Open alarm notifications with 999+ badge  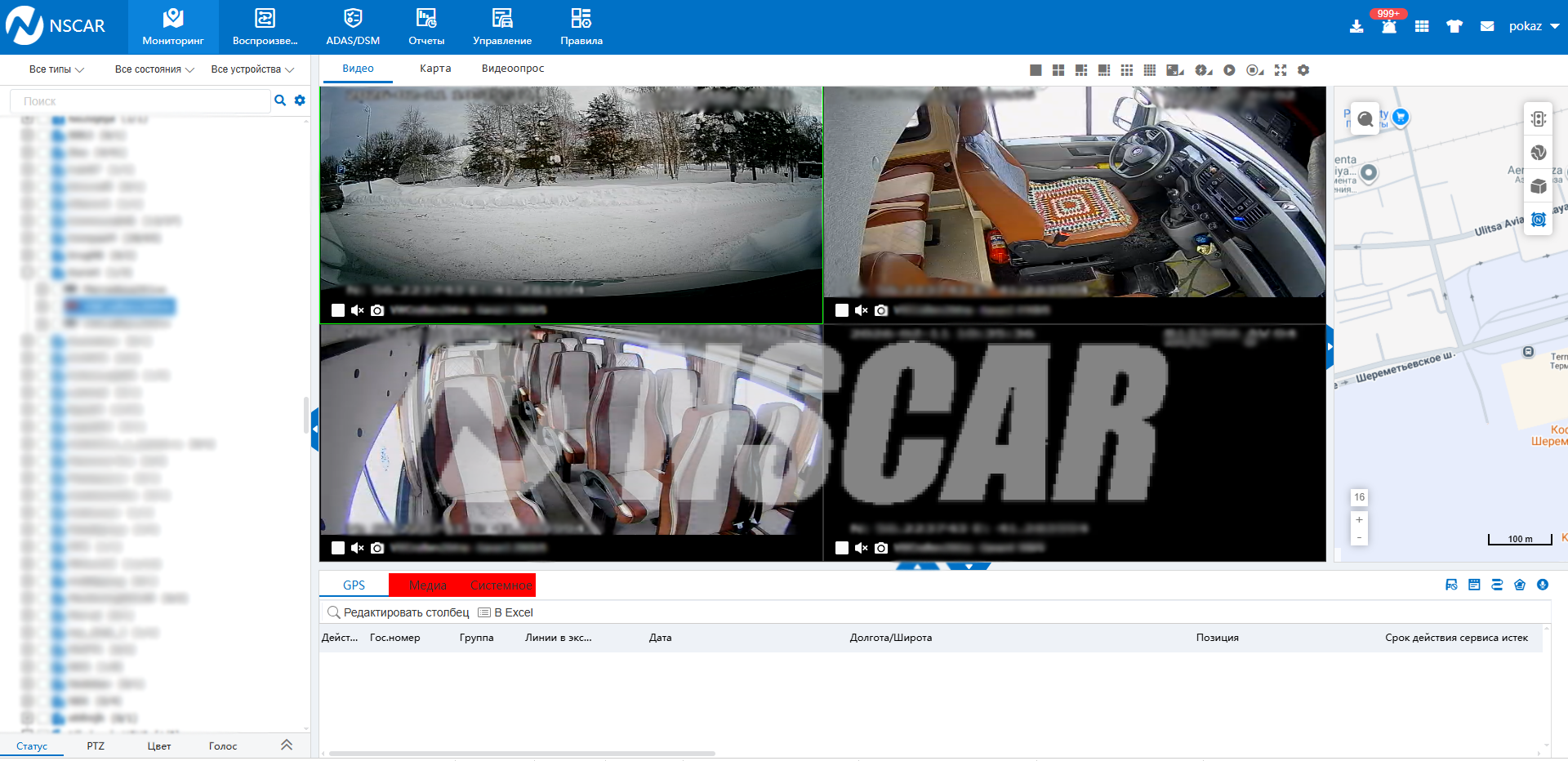point(1389,24)
